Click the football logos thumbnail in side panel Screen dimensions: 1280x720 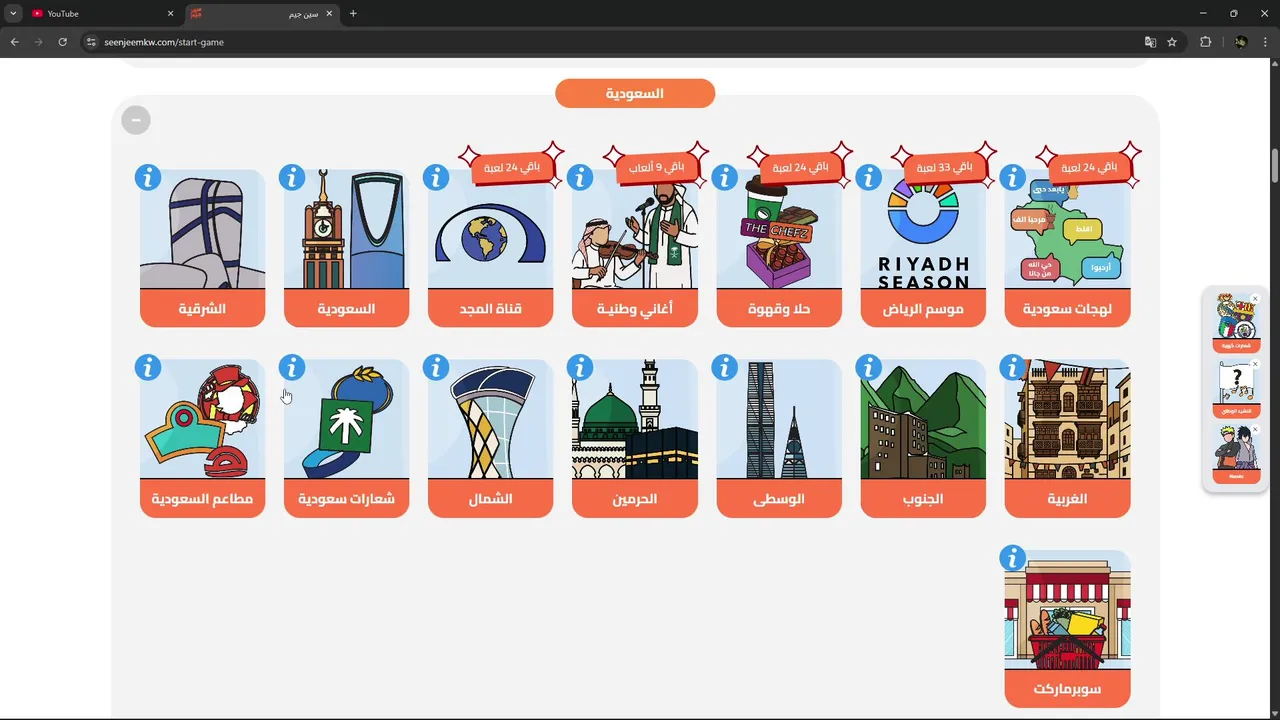pyautogui.click(x=1237, y=318)
